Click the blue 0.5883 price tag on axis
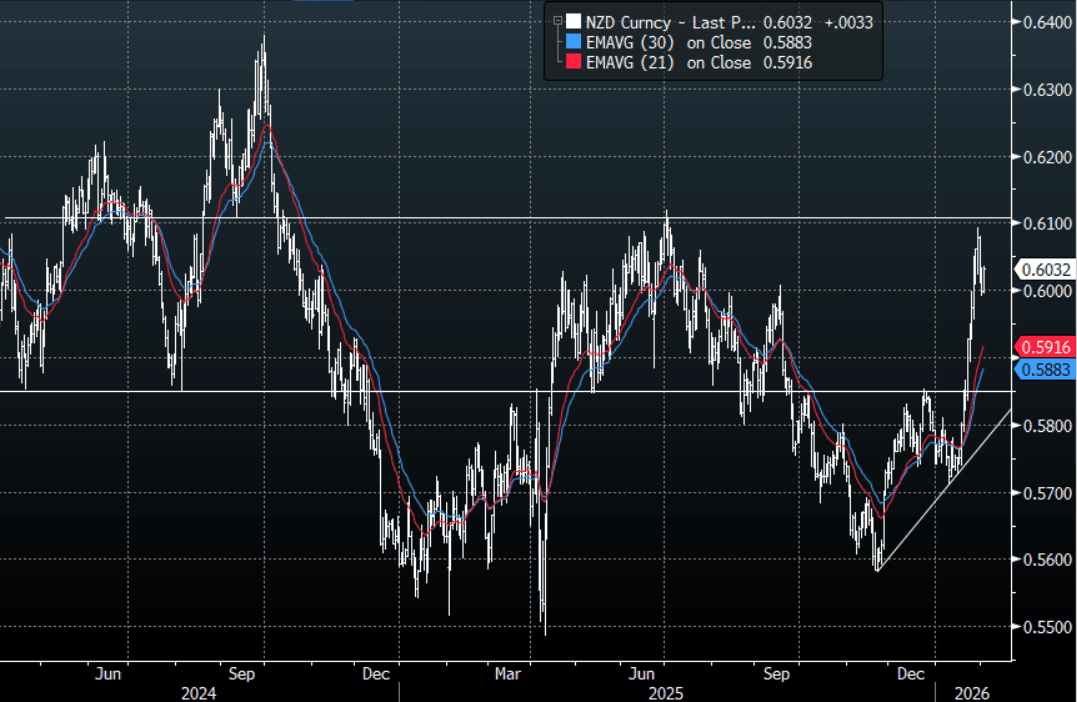Image resolution: width=1077 pixels, height=702 pixels. (1044, 370)
